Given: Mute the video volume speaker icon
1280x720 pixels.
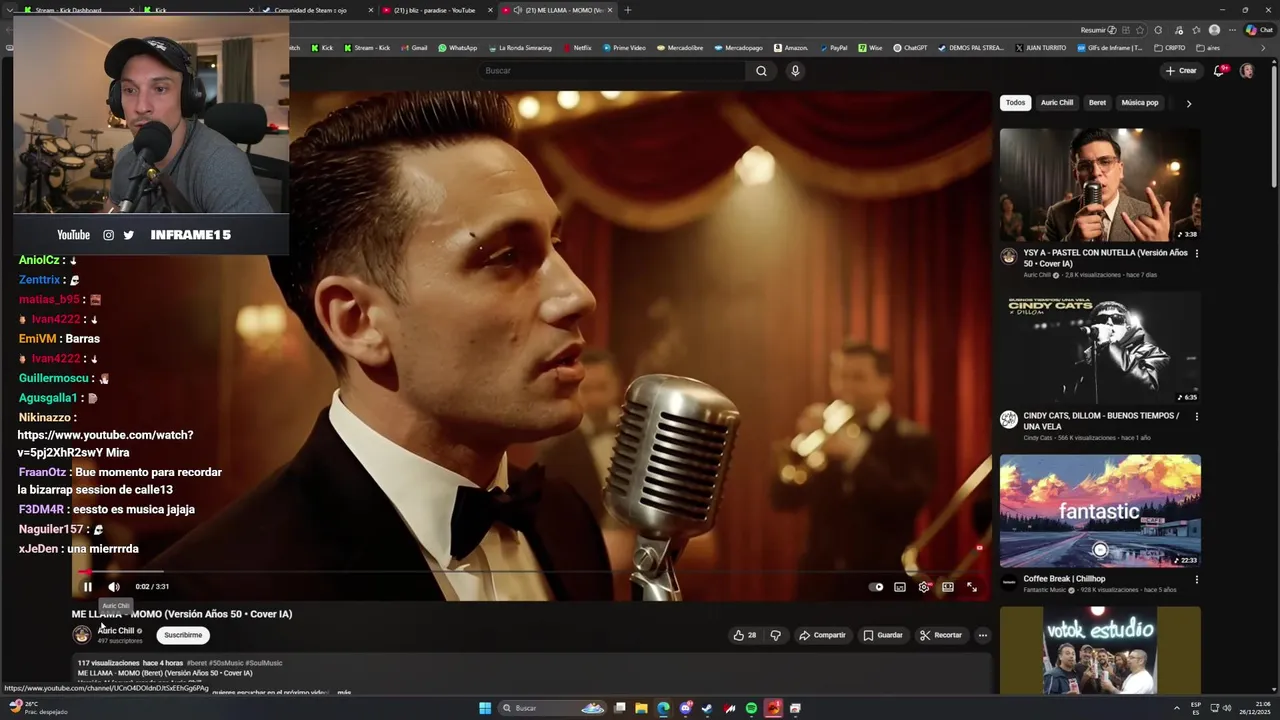Looking at the screenshot, I should point(113,587).
